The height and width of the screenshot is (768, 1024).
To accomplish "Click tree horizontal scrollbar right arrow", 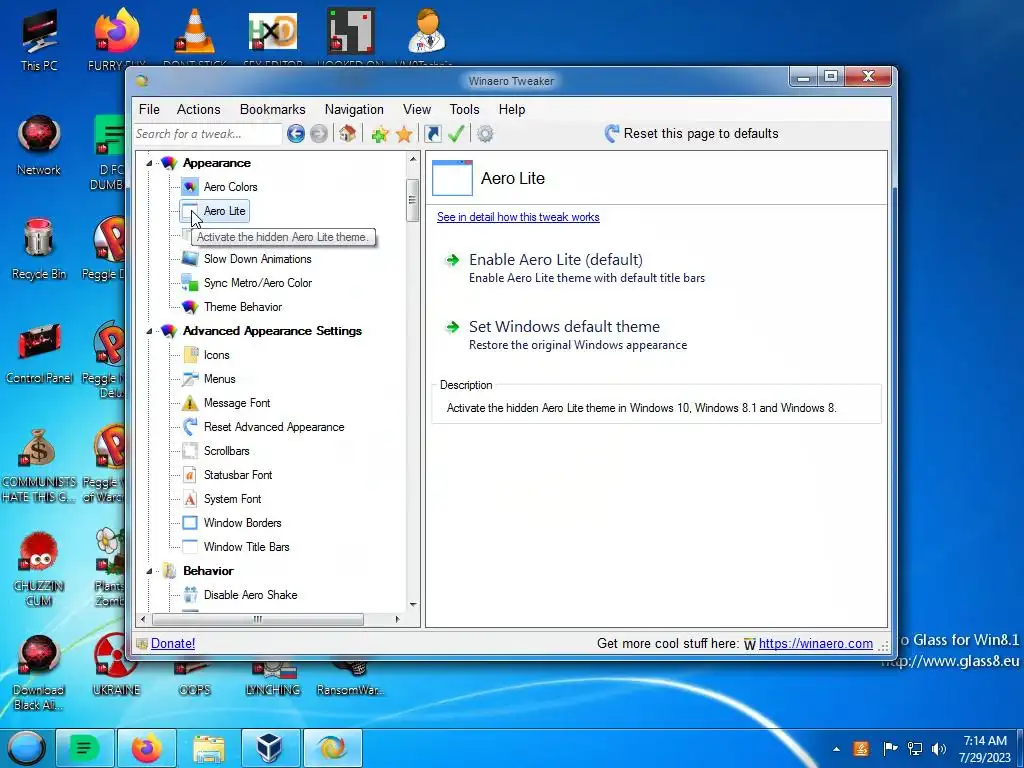I will point(397,619).
